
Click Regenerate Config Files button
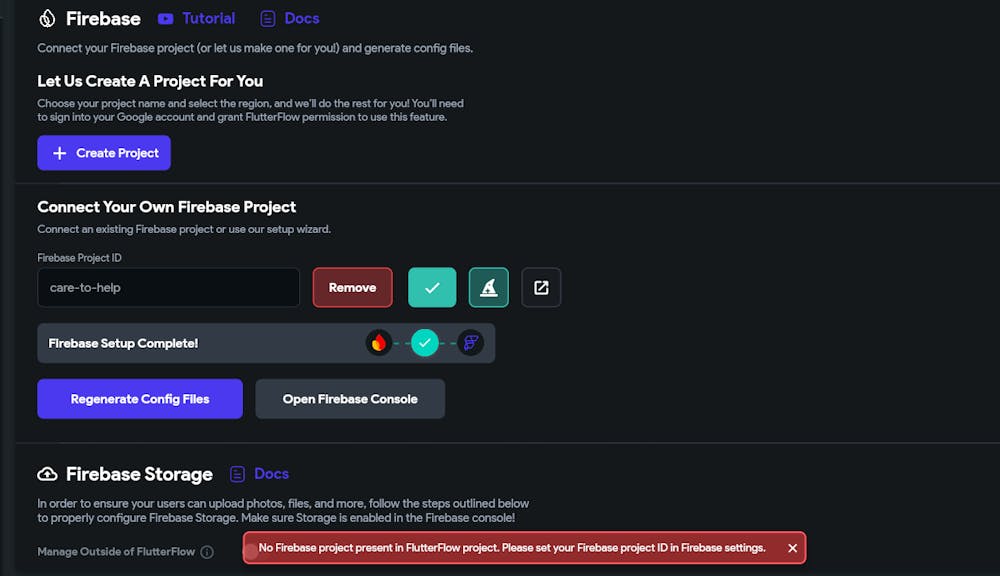[x=140, y=399]
